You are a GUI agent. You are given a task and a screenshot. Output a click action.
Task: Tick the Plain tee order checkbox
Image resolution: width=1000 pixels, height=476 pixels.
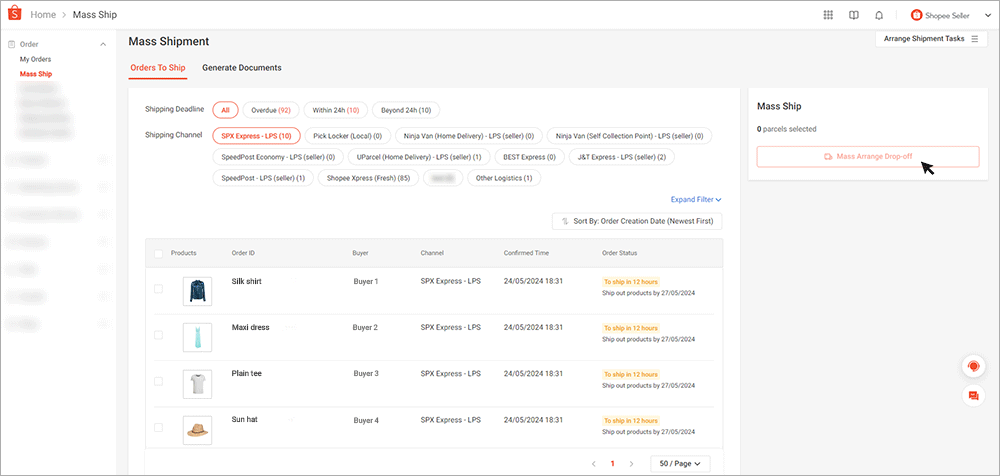click(x=158, y=381)
